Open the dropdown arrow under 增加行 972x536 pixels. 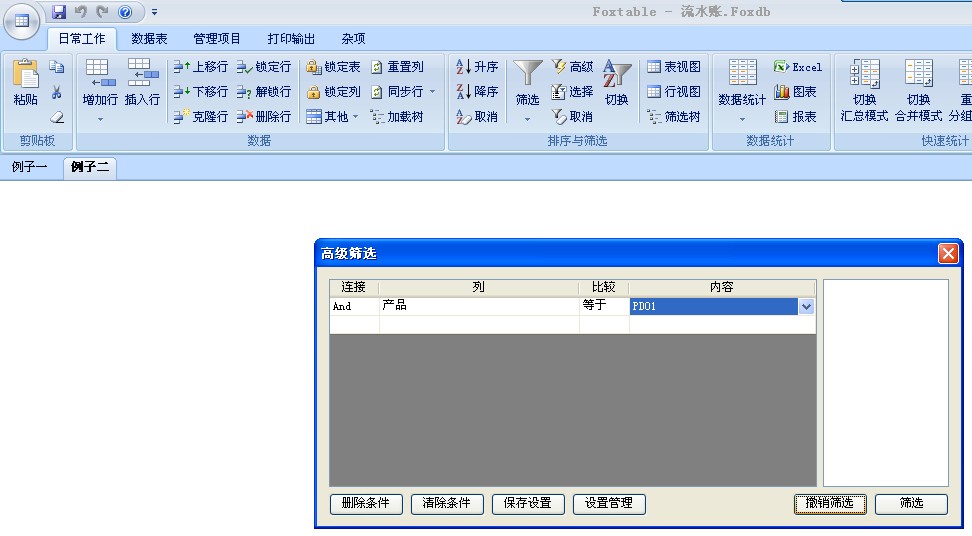coord(100,119)
